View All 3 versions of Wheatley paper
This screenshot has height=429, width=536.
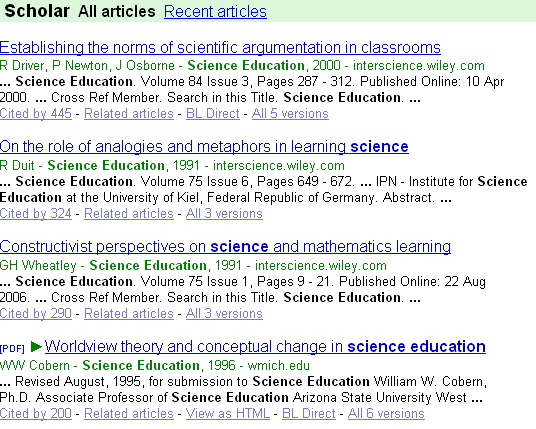[x=224, y=313]
